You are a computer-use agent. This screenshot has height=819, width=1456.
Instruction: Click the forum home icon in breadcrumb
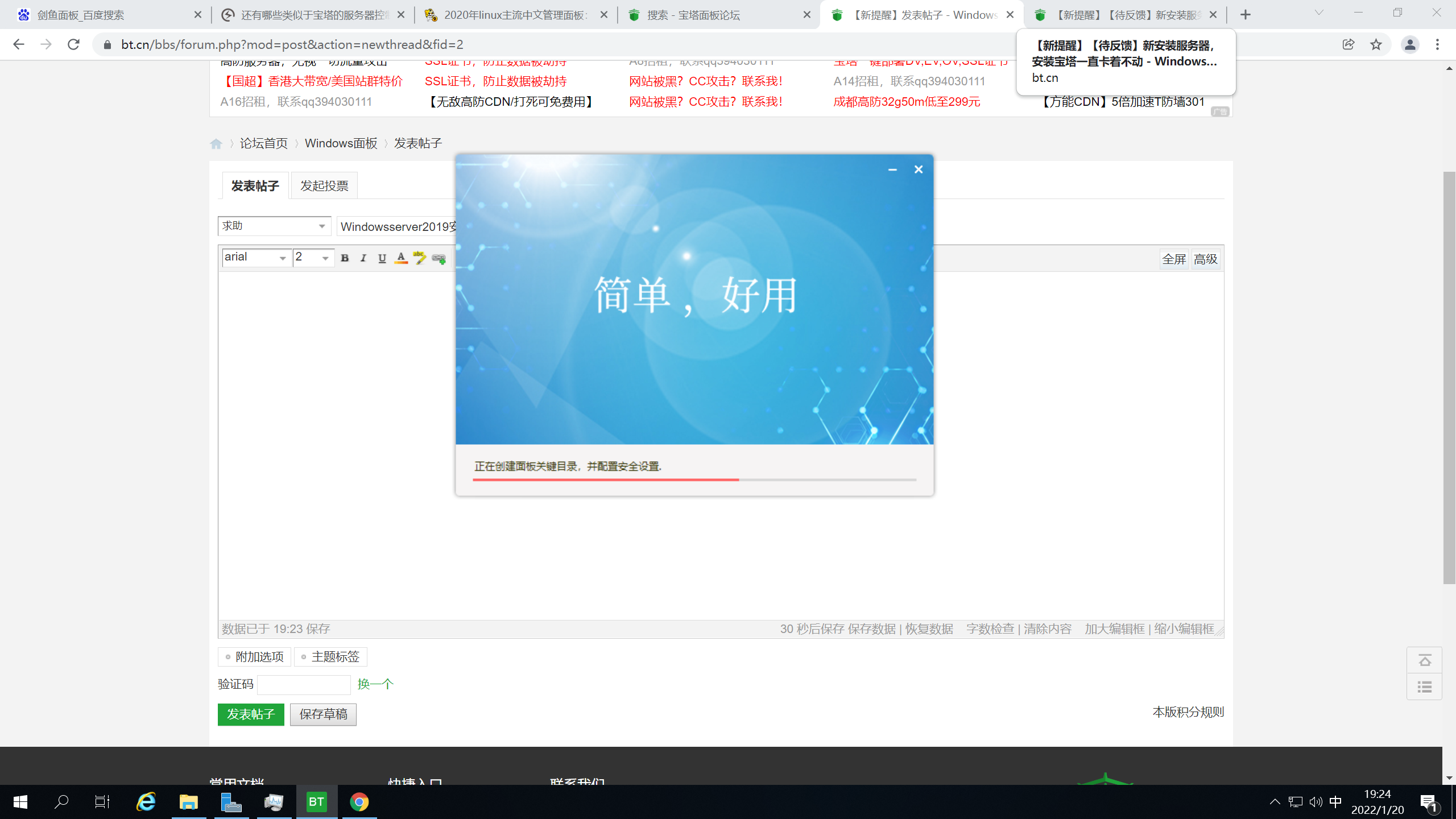coord(216,144)
